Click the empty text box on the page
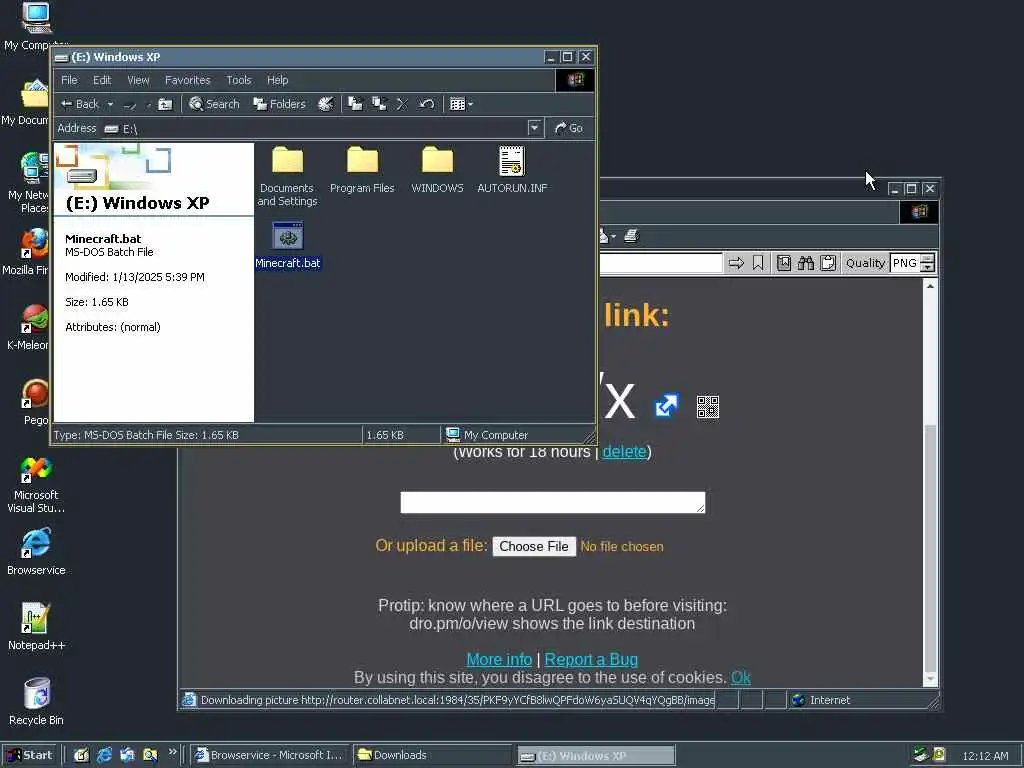This screenshot has width=1024, height=768. tap(552, 502)
